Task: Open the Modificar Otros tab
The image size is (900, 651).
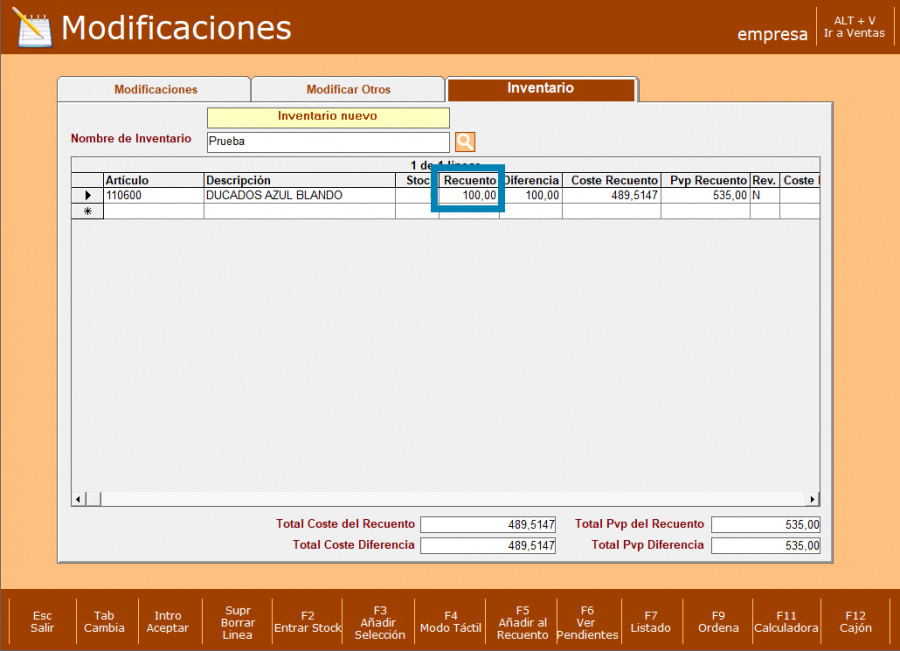Action: (x=348, y=90)
